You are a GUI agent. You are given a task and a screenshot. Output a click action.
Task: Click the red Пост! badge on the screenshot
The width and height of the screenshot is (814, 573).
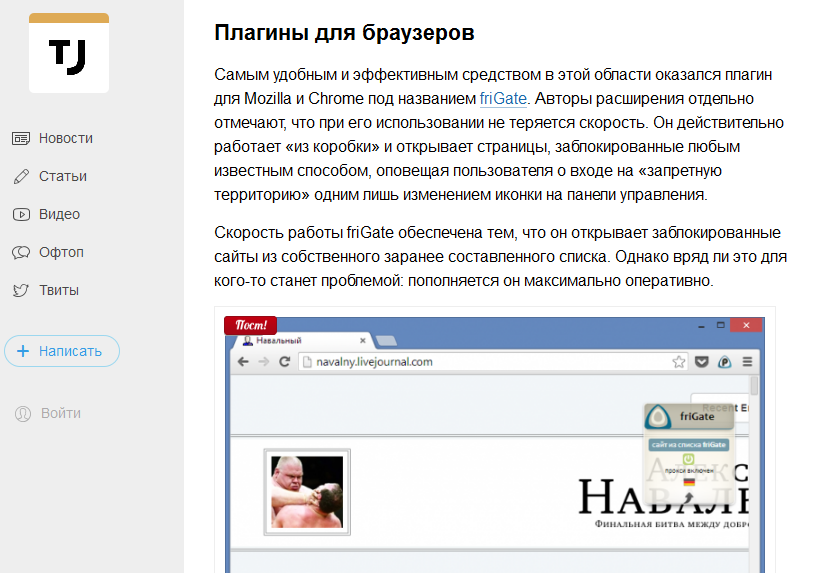250,325
